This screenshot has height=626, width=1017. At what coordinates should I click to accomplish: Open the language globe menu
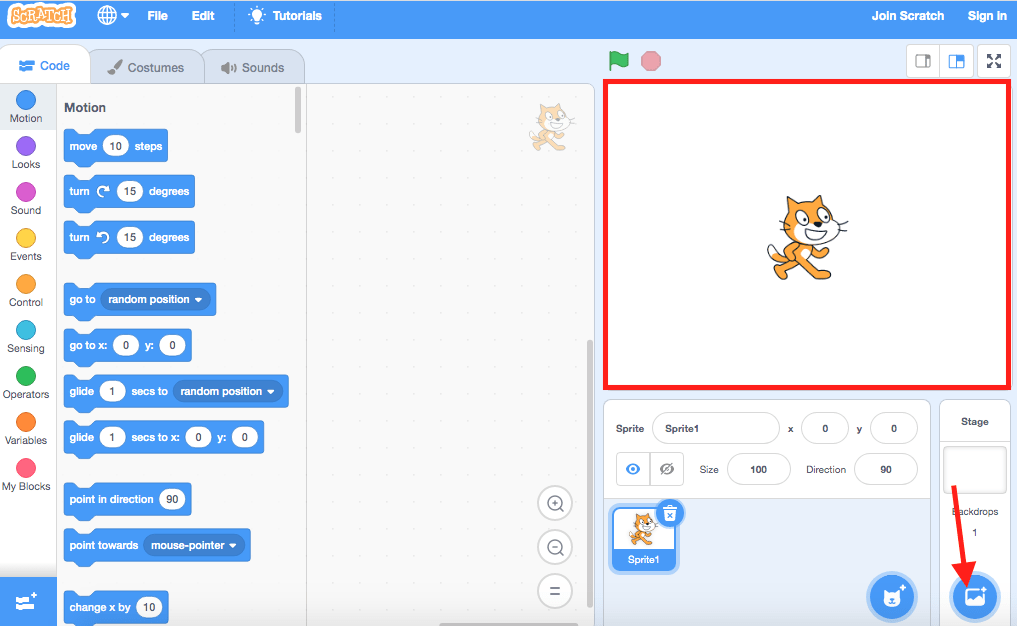click(x=112, y=15)
